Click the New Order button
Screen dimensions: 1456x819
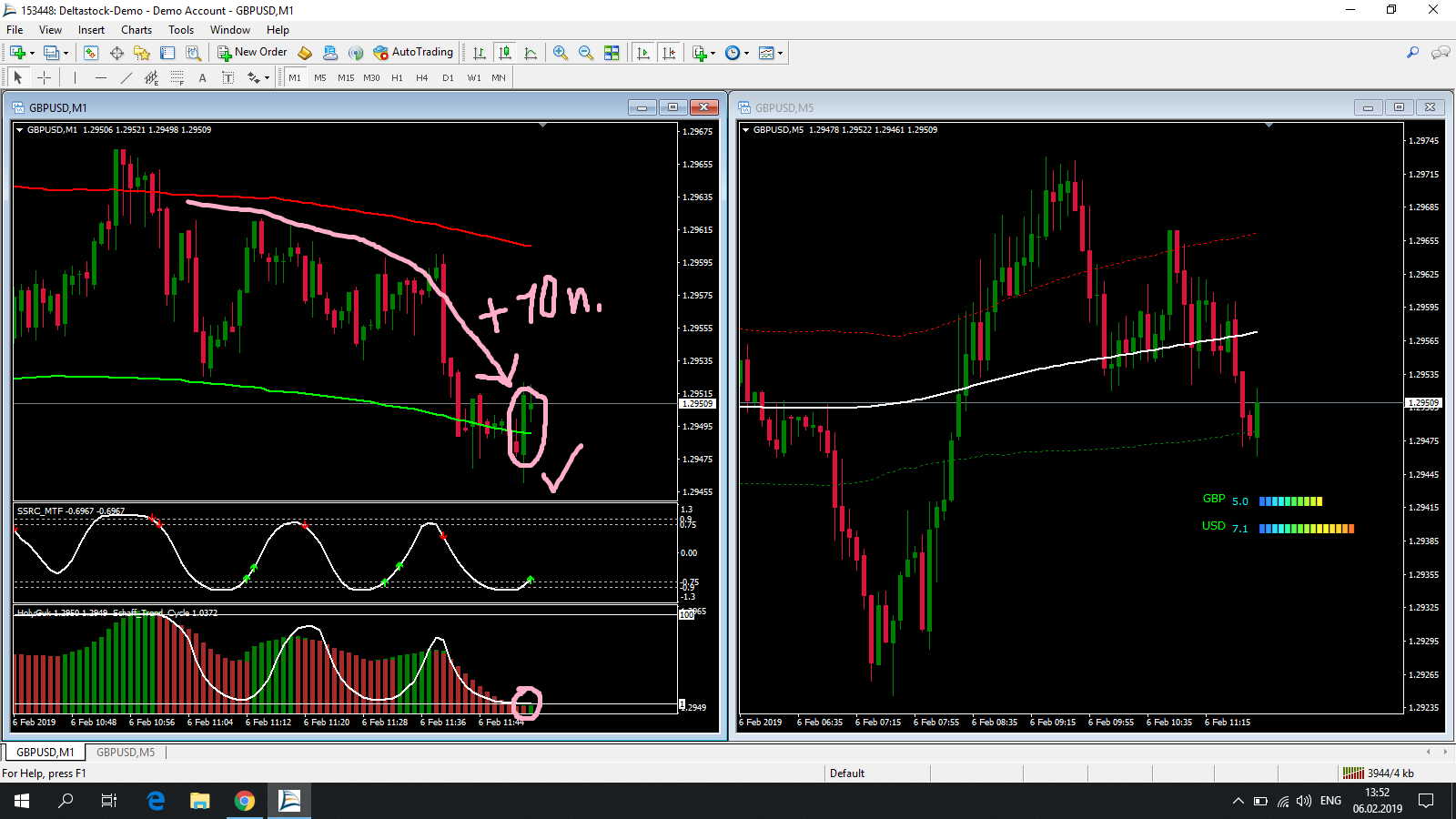252,53
